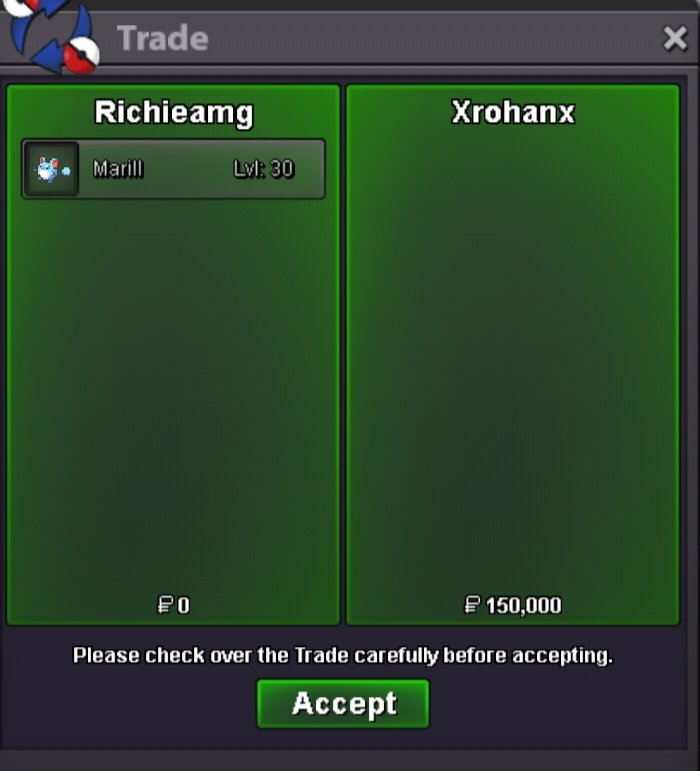Screen dimensions: 700x771
Task: Click the trade warning message text
Action: tap(343, 655)
